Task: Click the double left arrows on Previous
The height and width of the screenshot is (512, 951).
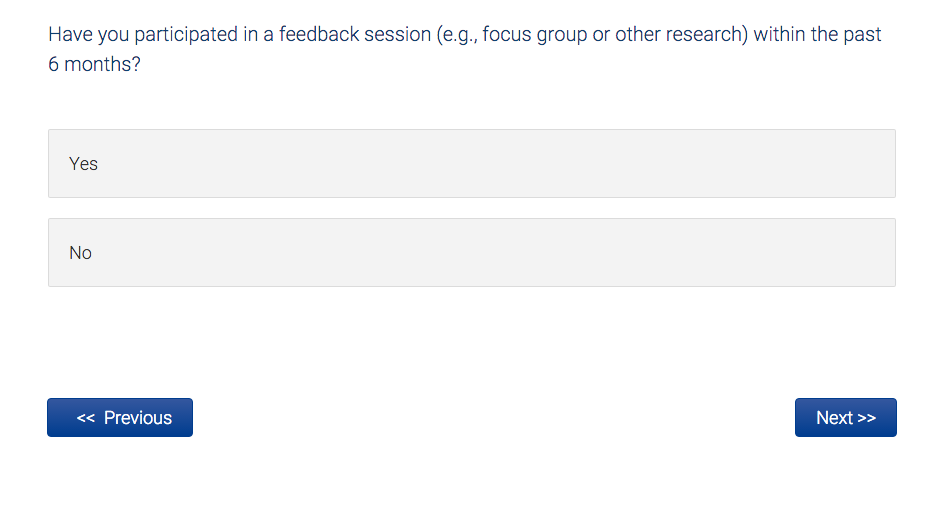Action: tap(86, 418)
